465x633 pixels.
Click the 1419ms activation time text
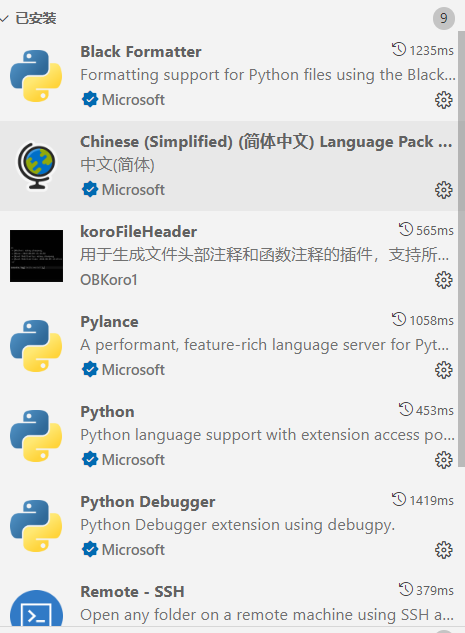(x=431, y=501)
